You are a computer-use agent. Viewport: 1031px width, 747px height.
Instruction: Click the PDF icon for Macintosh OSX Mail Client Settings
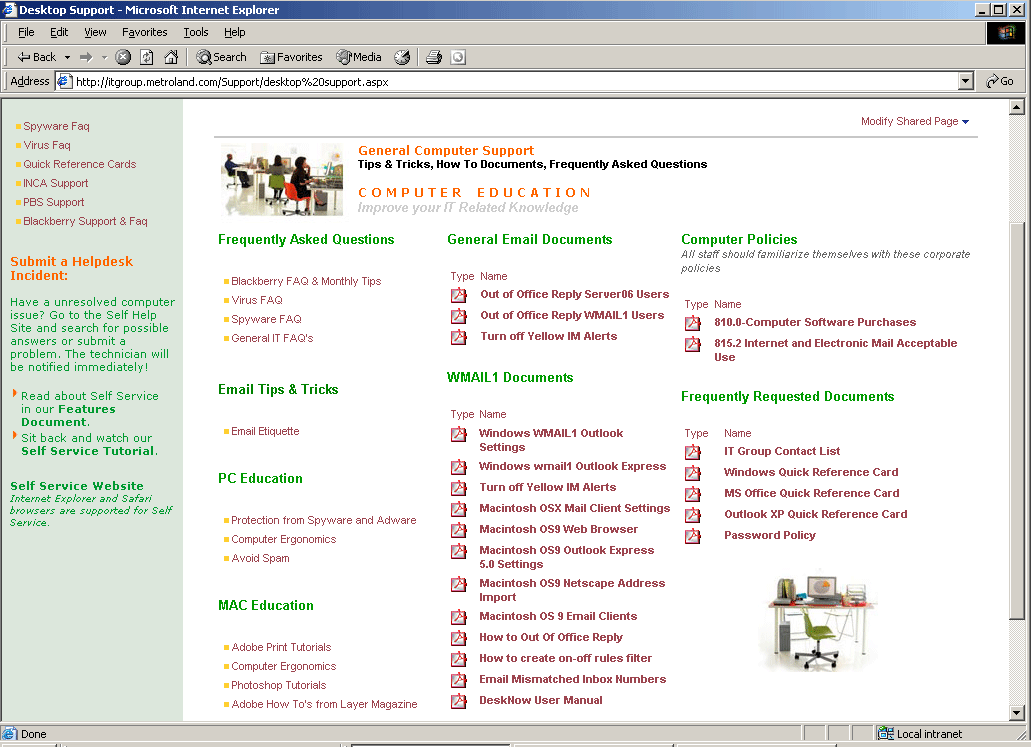click(458, 510)
